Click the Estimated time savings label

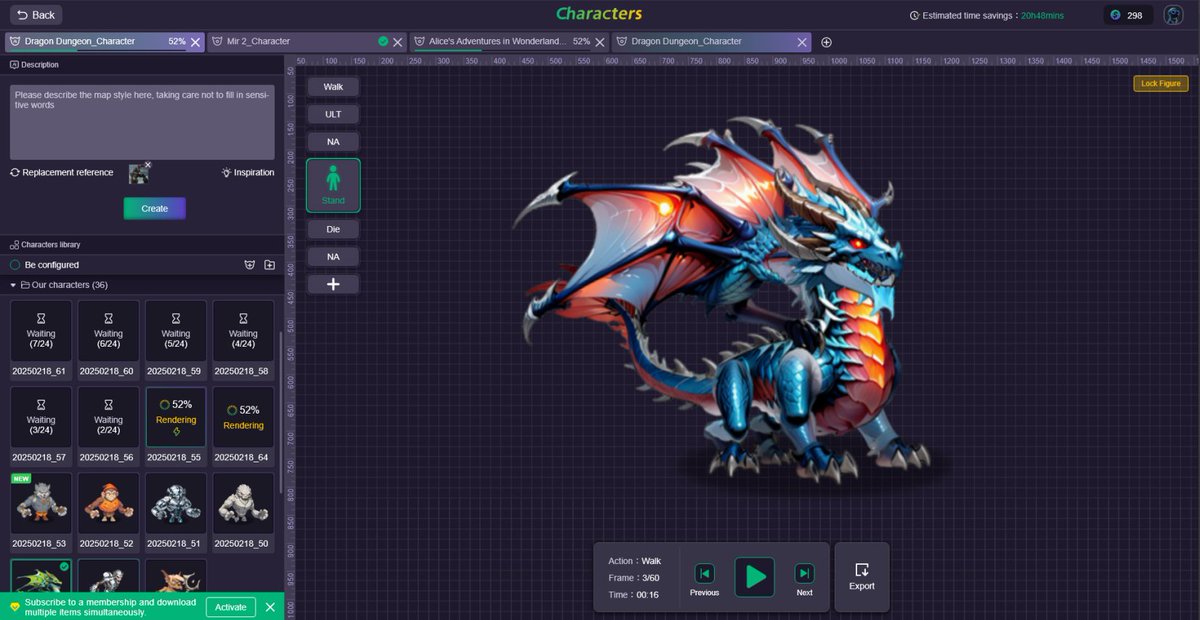pyautogui.click(x=971, y=15)
